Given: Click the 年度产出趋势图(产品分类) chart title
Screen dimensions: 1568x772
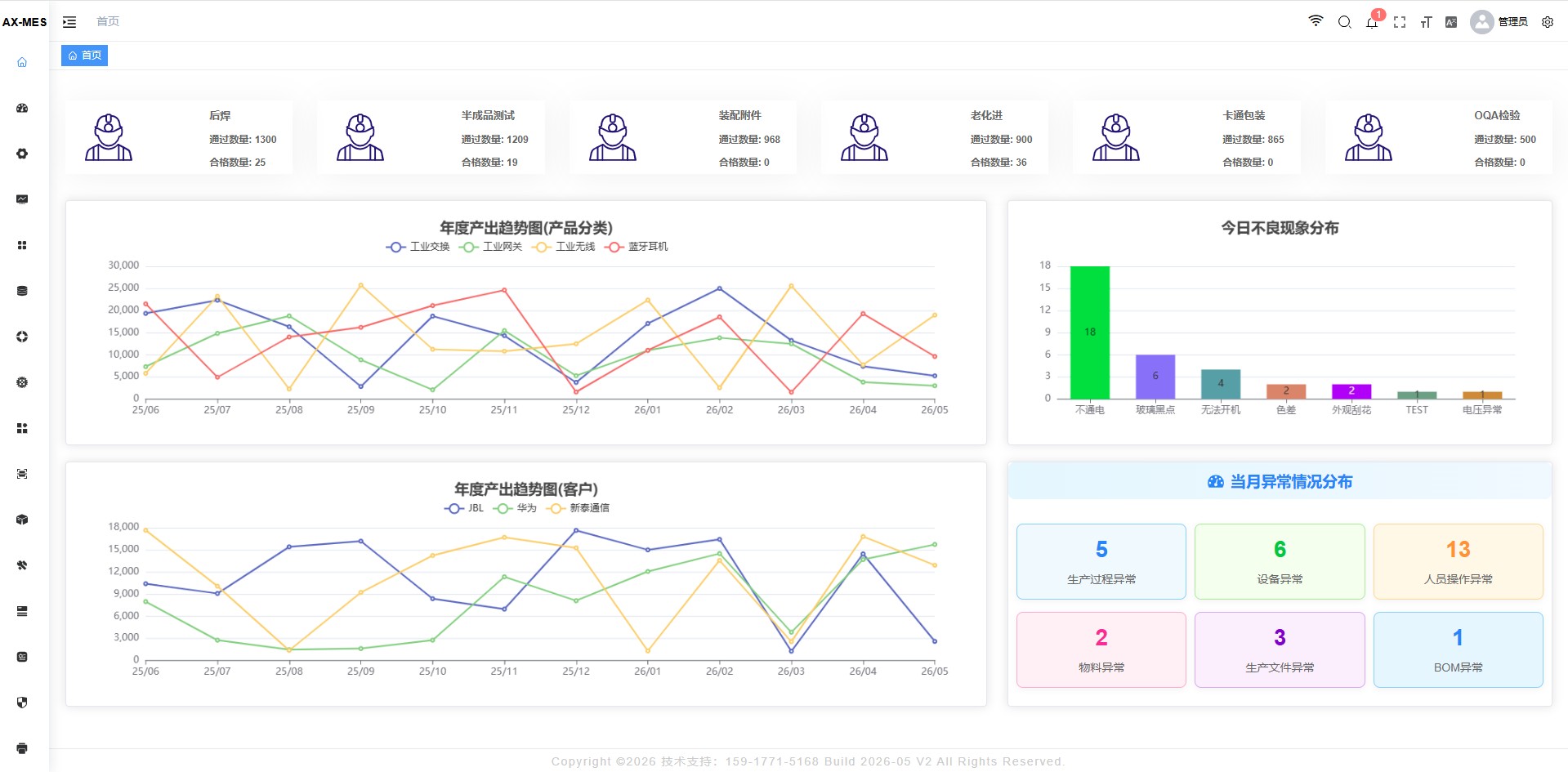Looking at the screenshot, I should [x=526, y=228].
